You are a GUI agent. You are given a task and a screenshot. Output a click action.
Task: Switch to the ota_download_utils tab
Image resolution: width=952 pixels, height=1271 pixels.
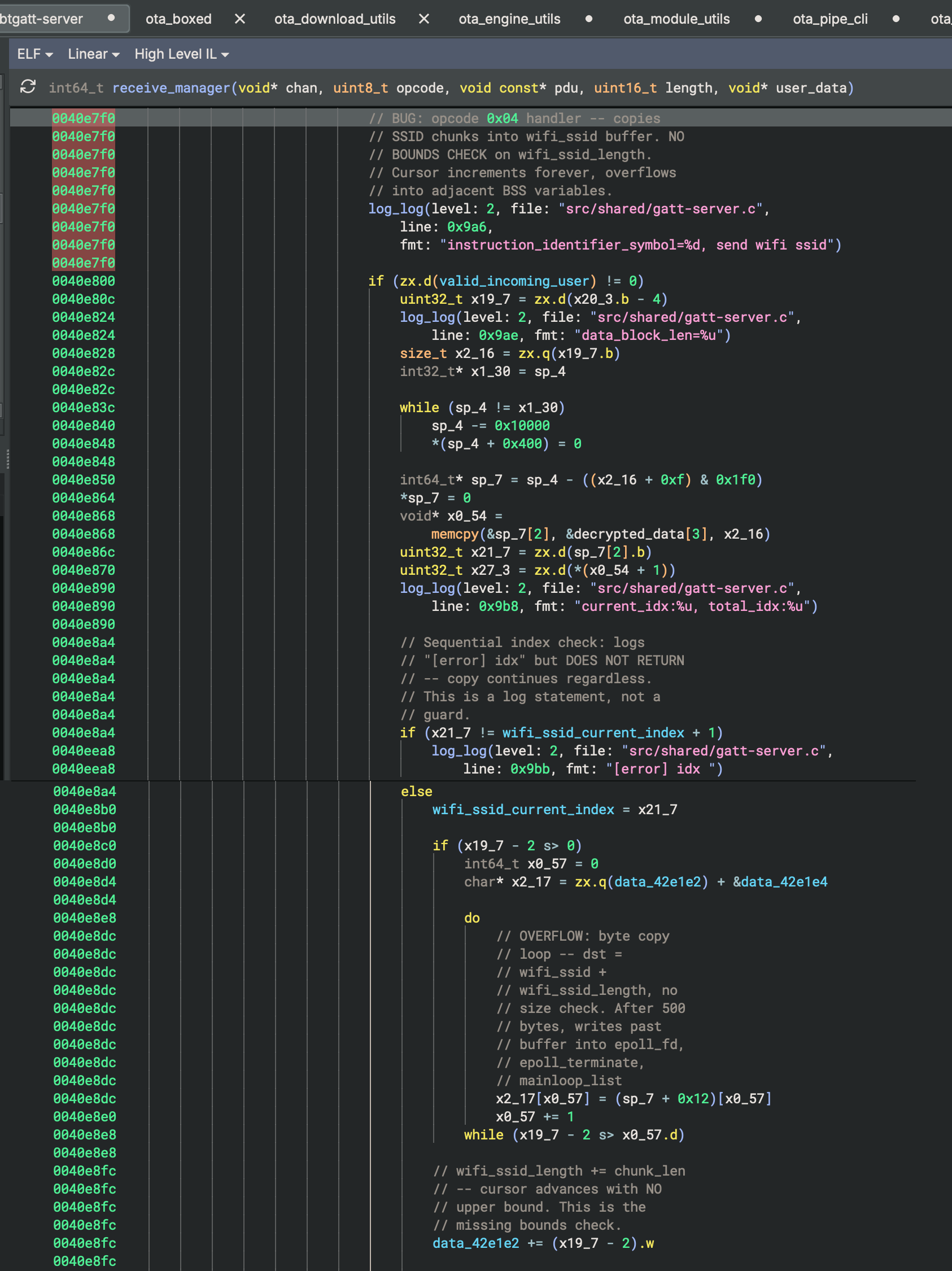(x=335, y=19)
